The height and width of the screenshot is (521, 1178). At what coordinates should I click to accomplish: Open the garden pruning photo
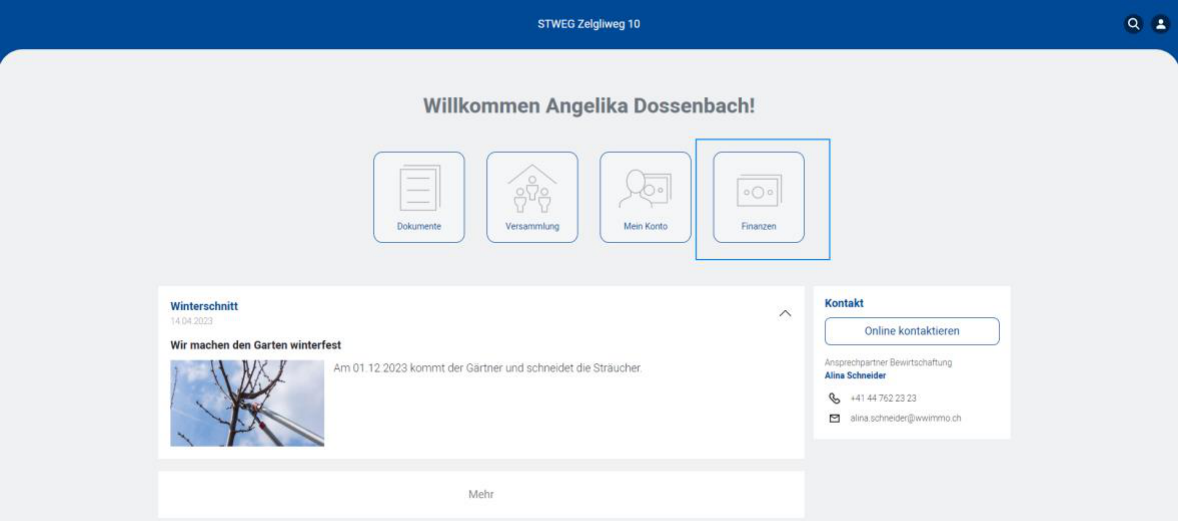click(x=247, y=403)
